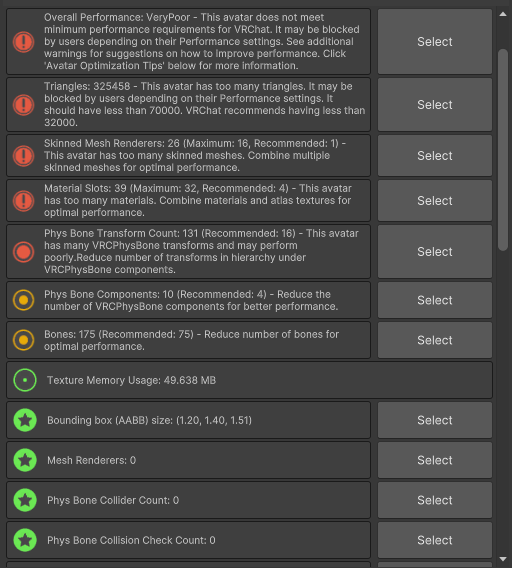Click the error icon beside Material Slots
The image size is (512, 568).
pyautogui.click(x=24, y=201)
